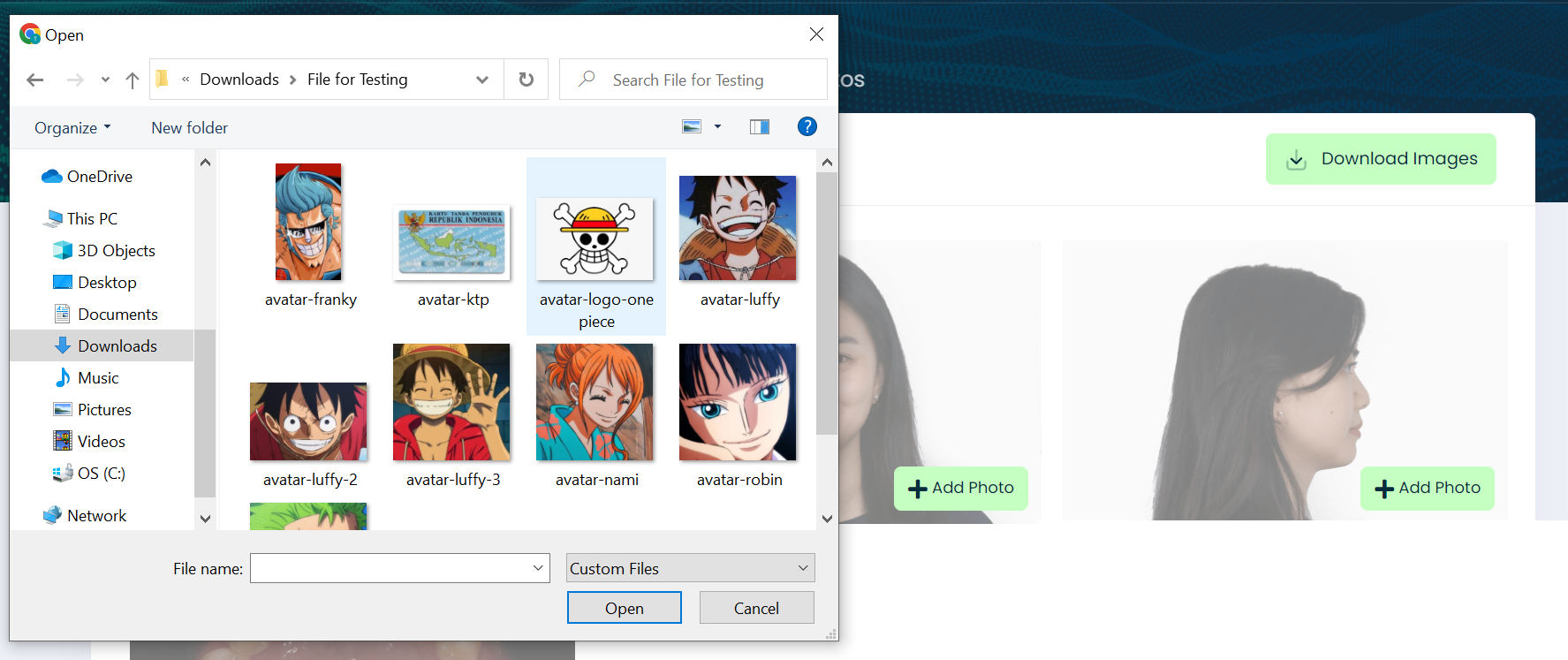Viewport: 1568px width, 660px height.
Task: Open OS (C:) drive in sidebar
Action: click(101, 474)
